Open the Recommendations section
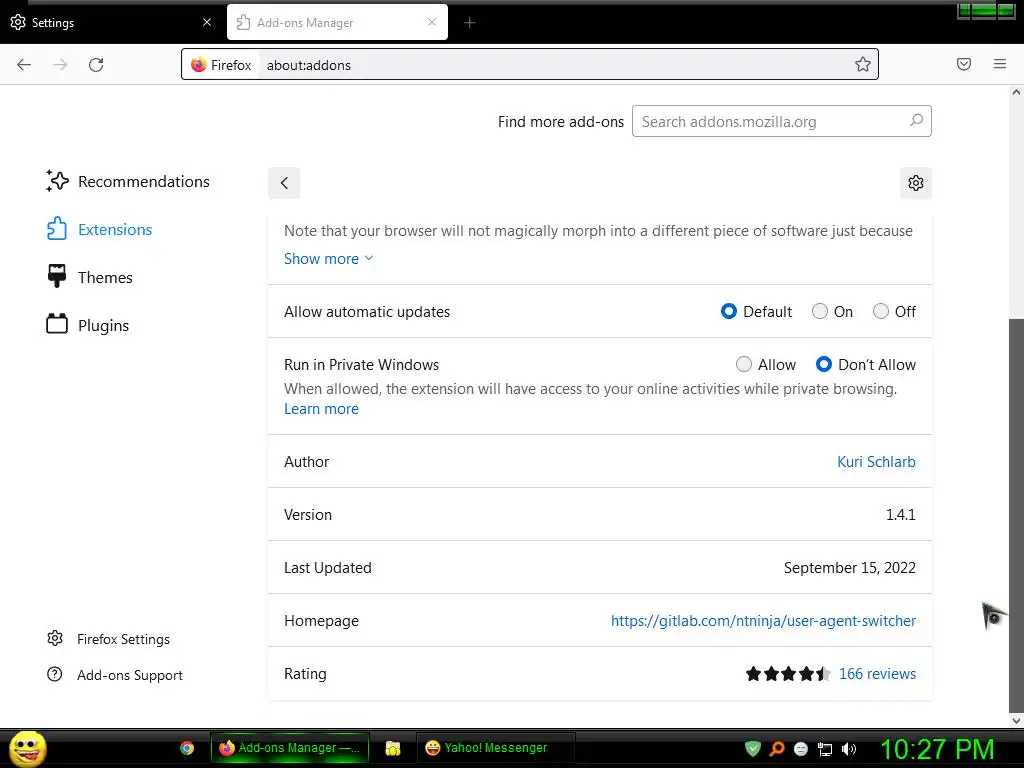Viewport: 1024px width, 768px height. pos(128,182)
